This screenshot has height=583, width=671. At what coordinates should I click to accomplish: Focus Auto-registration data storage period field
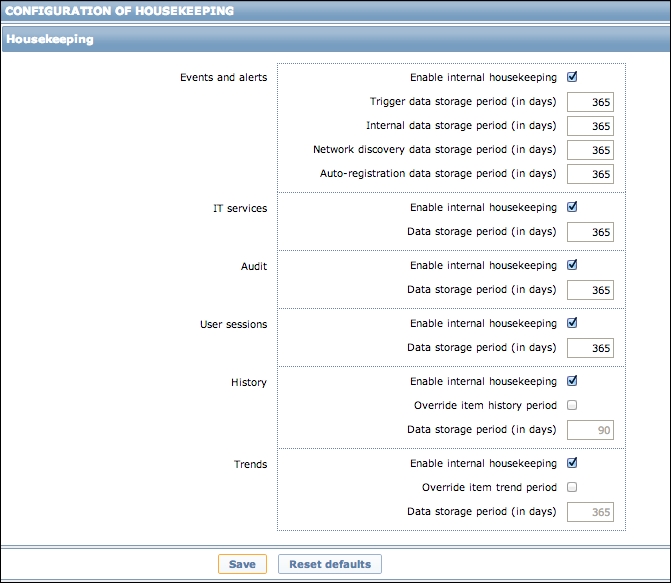click(590, 174)
